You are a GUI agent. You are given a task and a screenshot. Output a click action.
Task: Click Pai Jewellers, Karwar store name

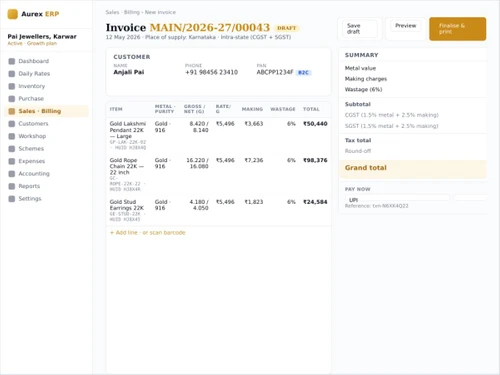click(x=42, y=37)
